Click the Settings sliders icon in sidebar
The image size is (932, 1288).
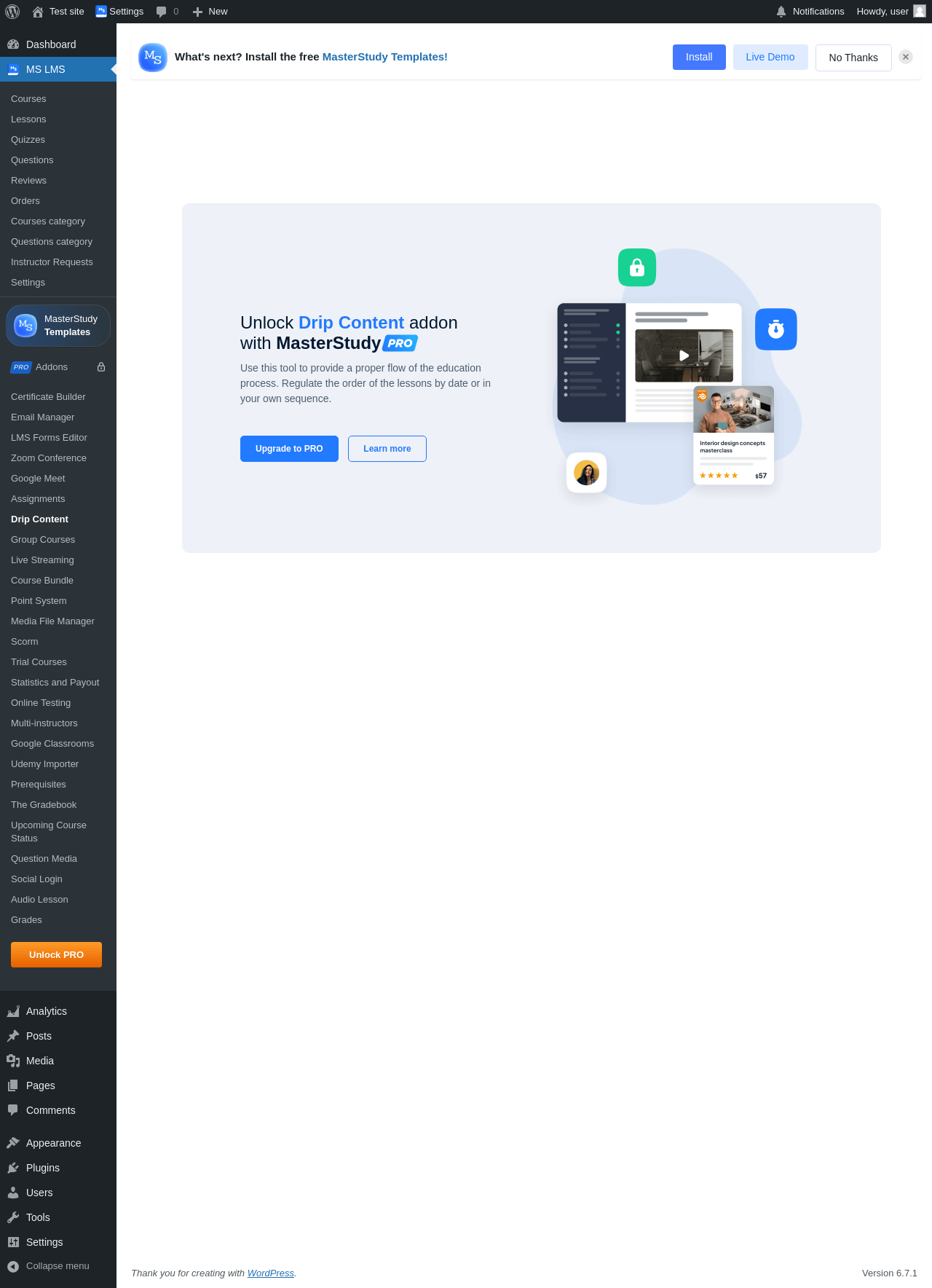coord(13,1242)
